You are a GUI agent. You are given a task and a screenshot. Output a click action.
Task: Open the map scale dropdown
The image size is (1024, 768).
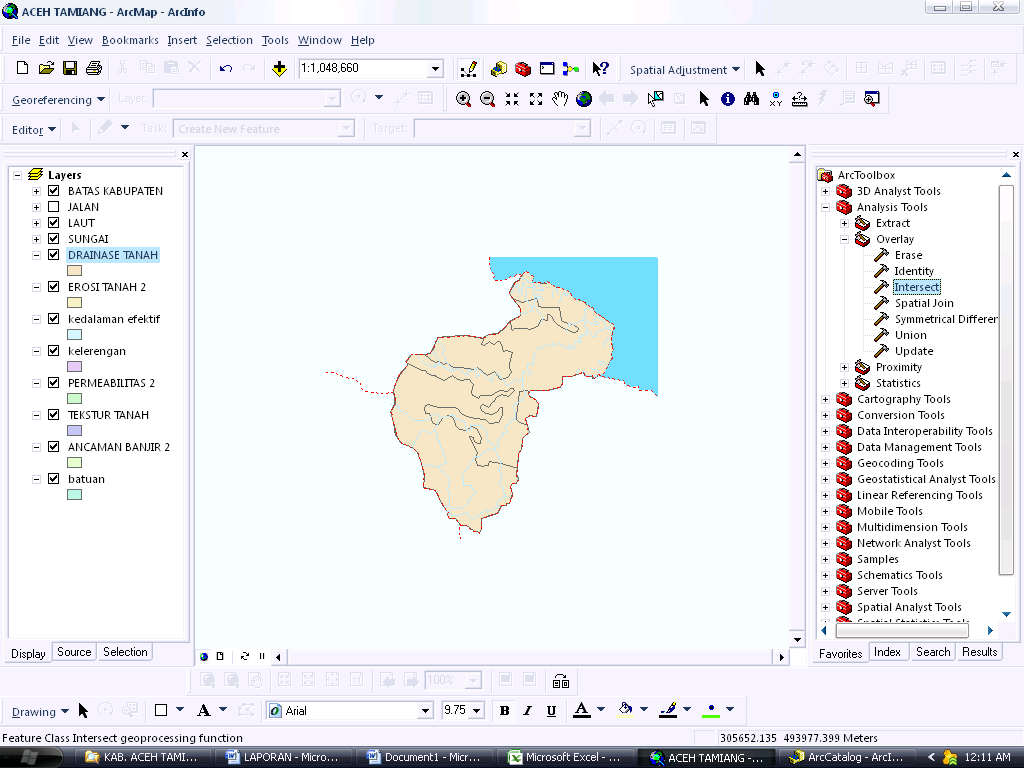[x=435, y=69]
